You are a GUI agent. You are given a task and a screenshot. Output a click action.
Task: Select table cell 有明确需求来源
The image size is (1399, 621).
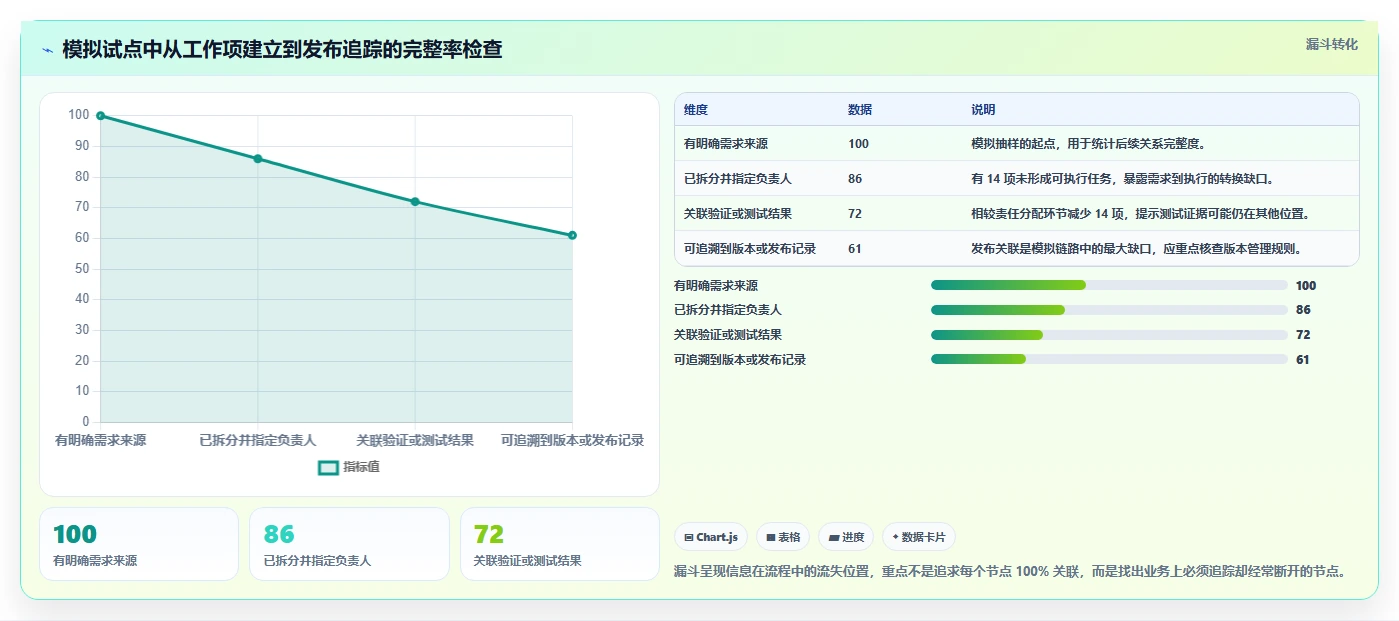[x=726, y=144]
